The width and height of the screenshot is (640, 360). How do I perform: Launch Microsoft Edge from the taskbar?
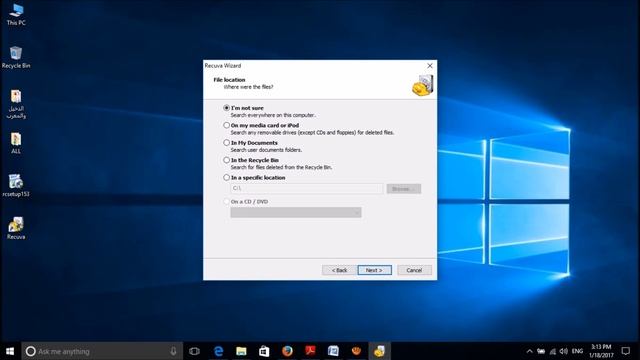click(x=219, y=351)
